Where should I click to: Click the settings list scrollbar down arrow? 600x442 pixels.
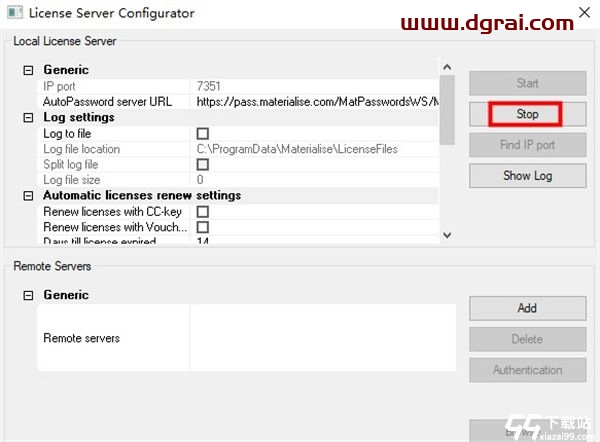tap(447, 235)
